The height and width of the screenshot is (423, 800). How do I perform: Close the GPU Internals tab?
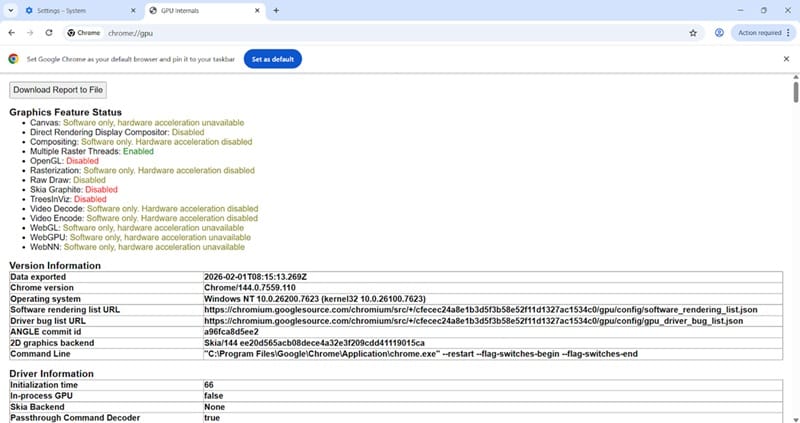coord(257,11)
